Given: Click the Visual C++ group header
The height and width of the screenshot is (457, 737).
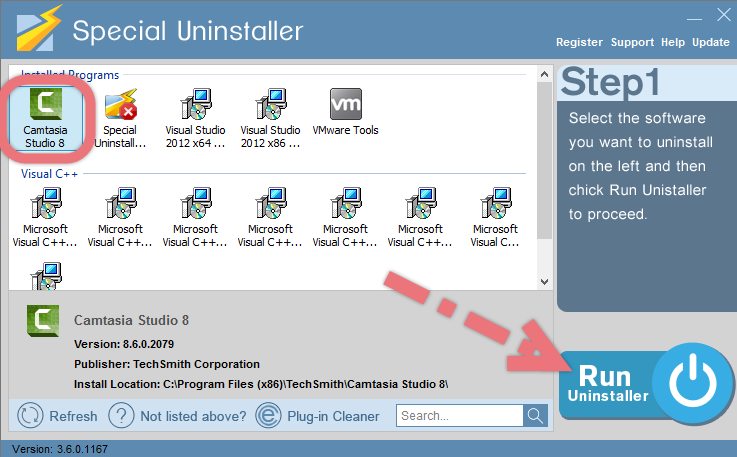Looking at the screenshot, I should coord(49,174).
